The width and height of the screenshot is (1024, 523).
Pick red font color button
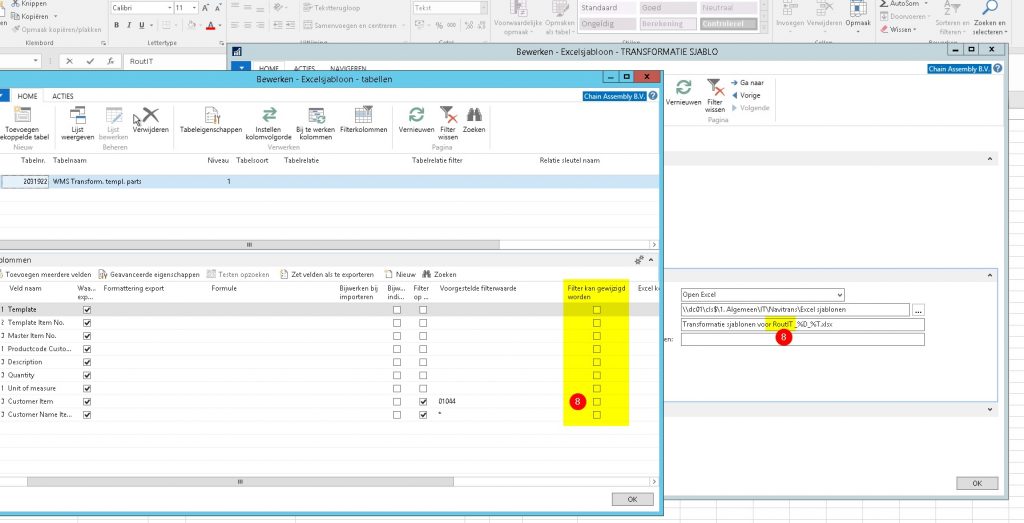(x=210, y=25)
